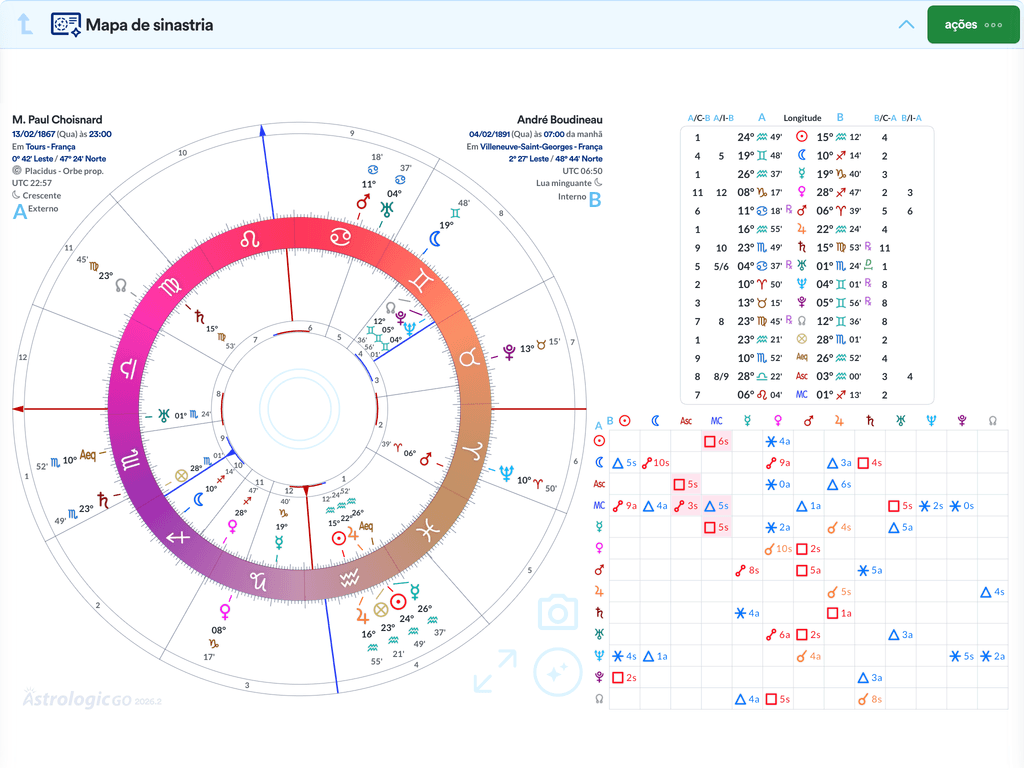
Task: Click the Sun column header in aspect grid
Action: 624,421
